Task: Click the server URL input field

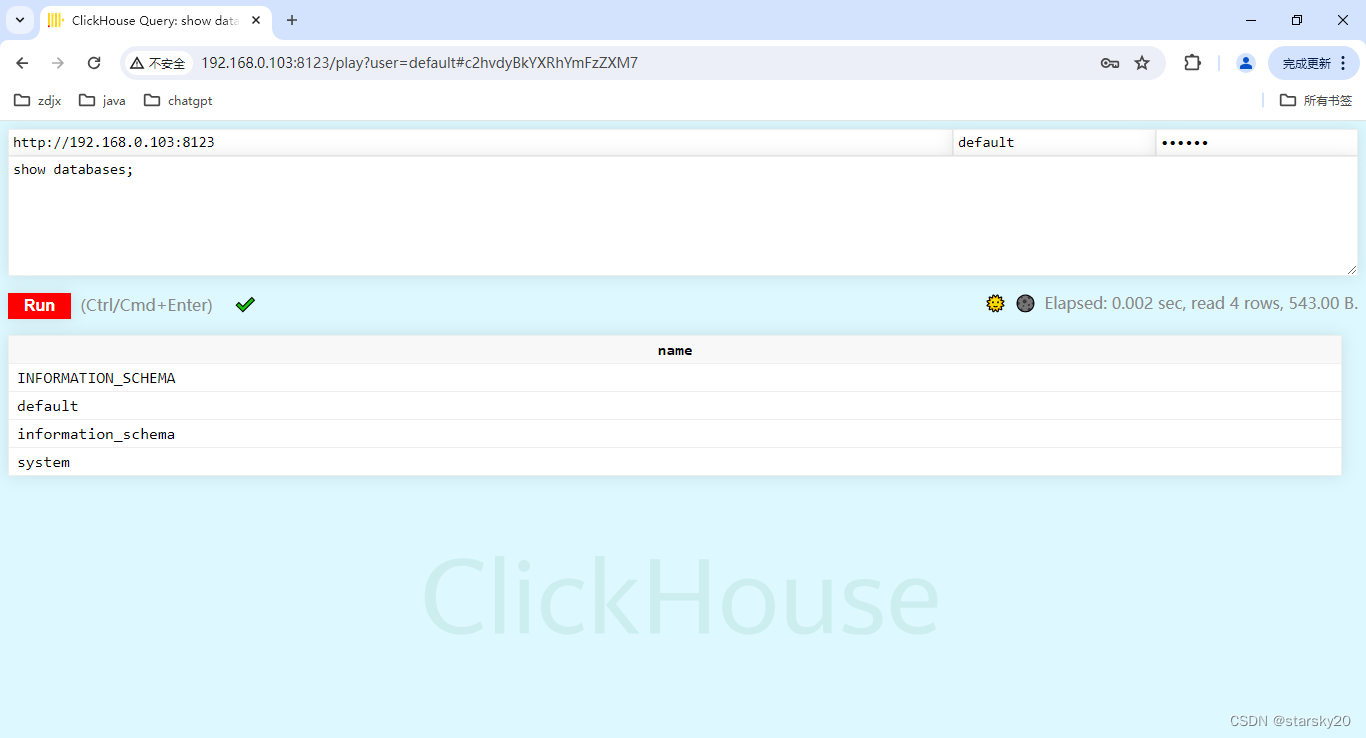Action: 480,142
